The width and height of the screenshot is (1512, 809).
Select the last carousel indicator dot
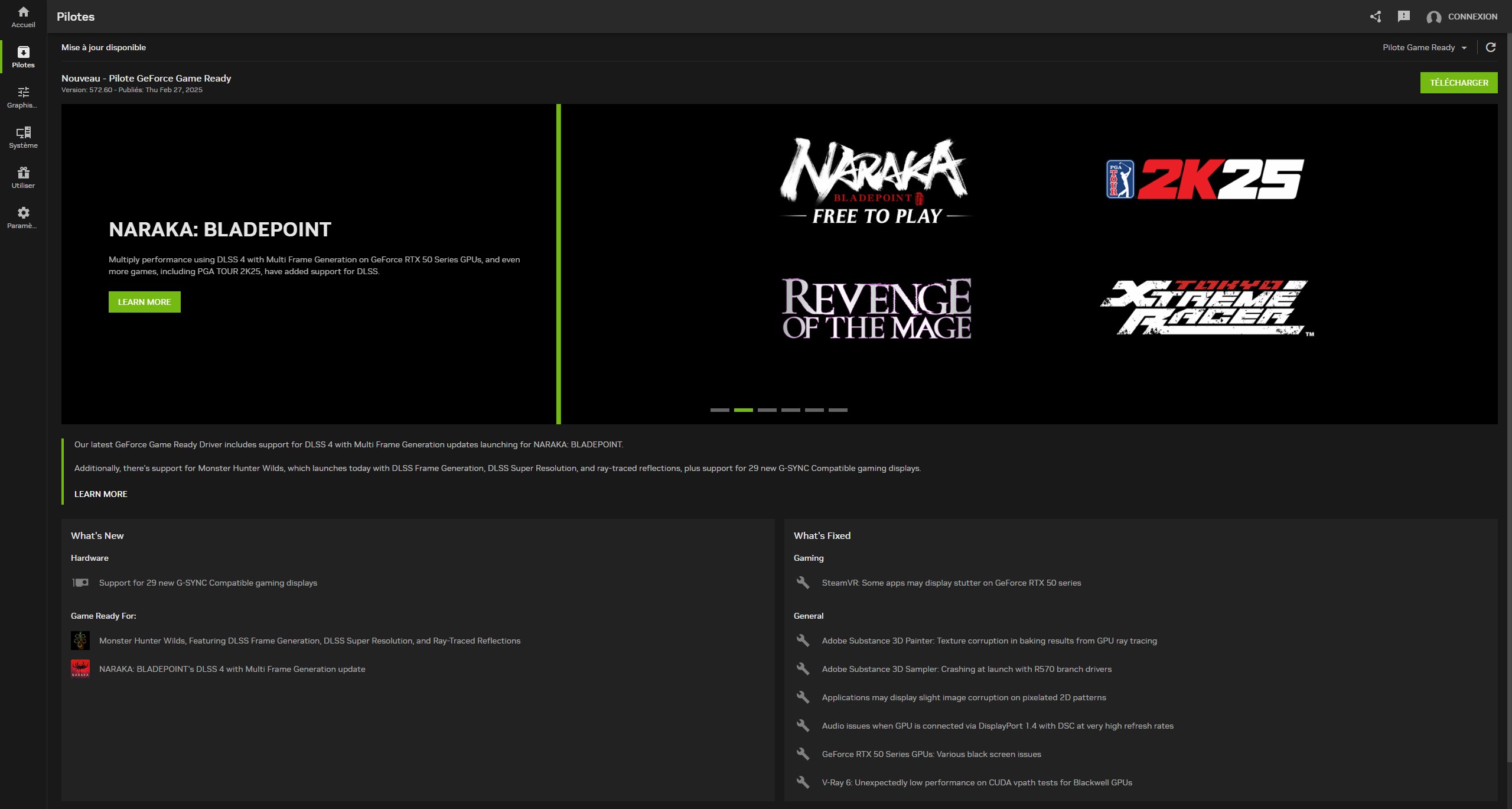click(x=838, y=410)
